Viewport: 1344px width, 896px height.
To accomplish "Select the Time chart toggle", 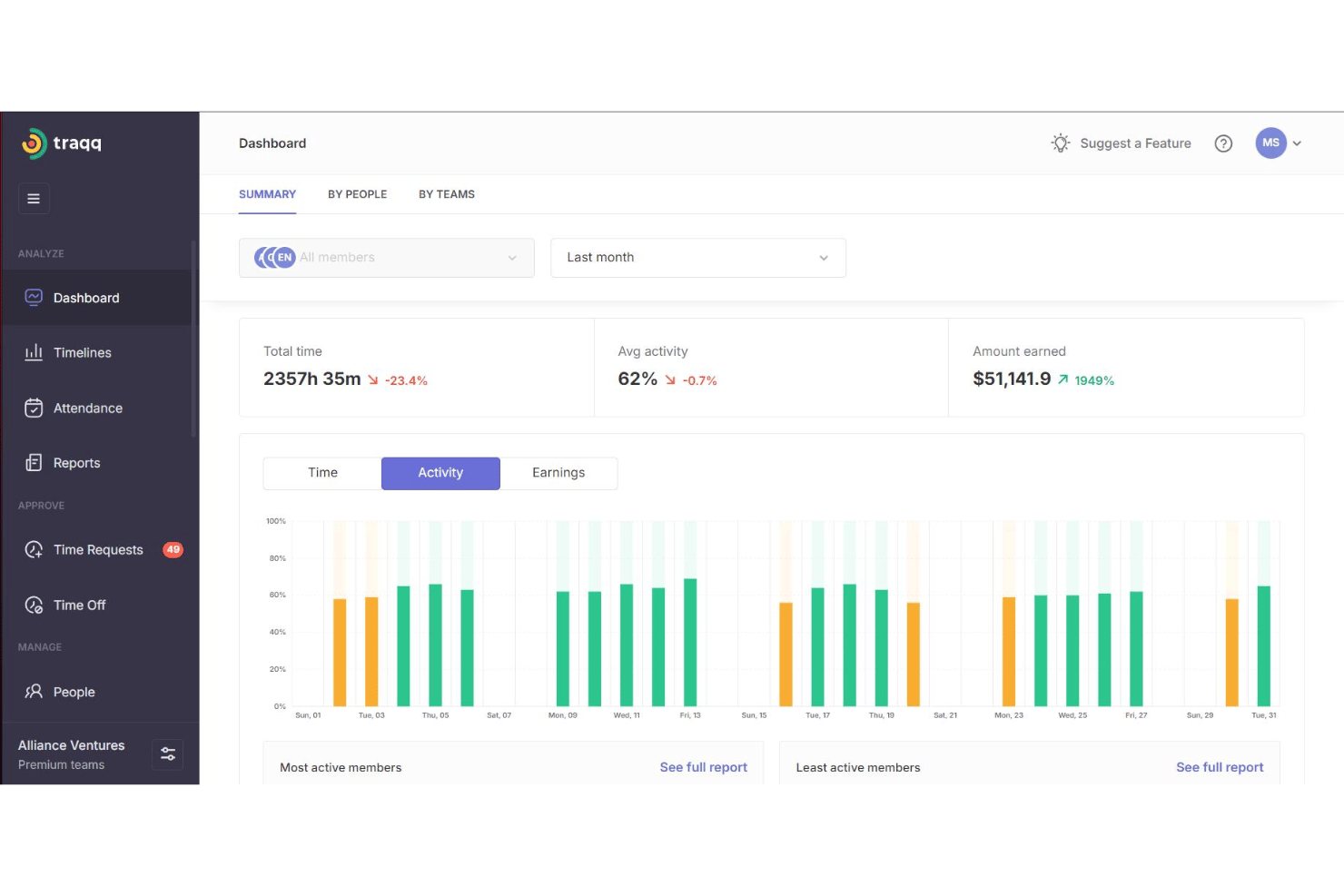I will click(322, 473).
